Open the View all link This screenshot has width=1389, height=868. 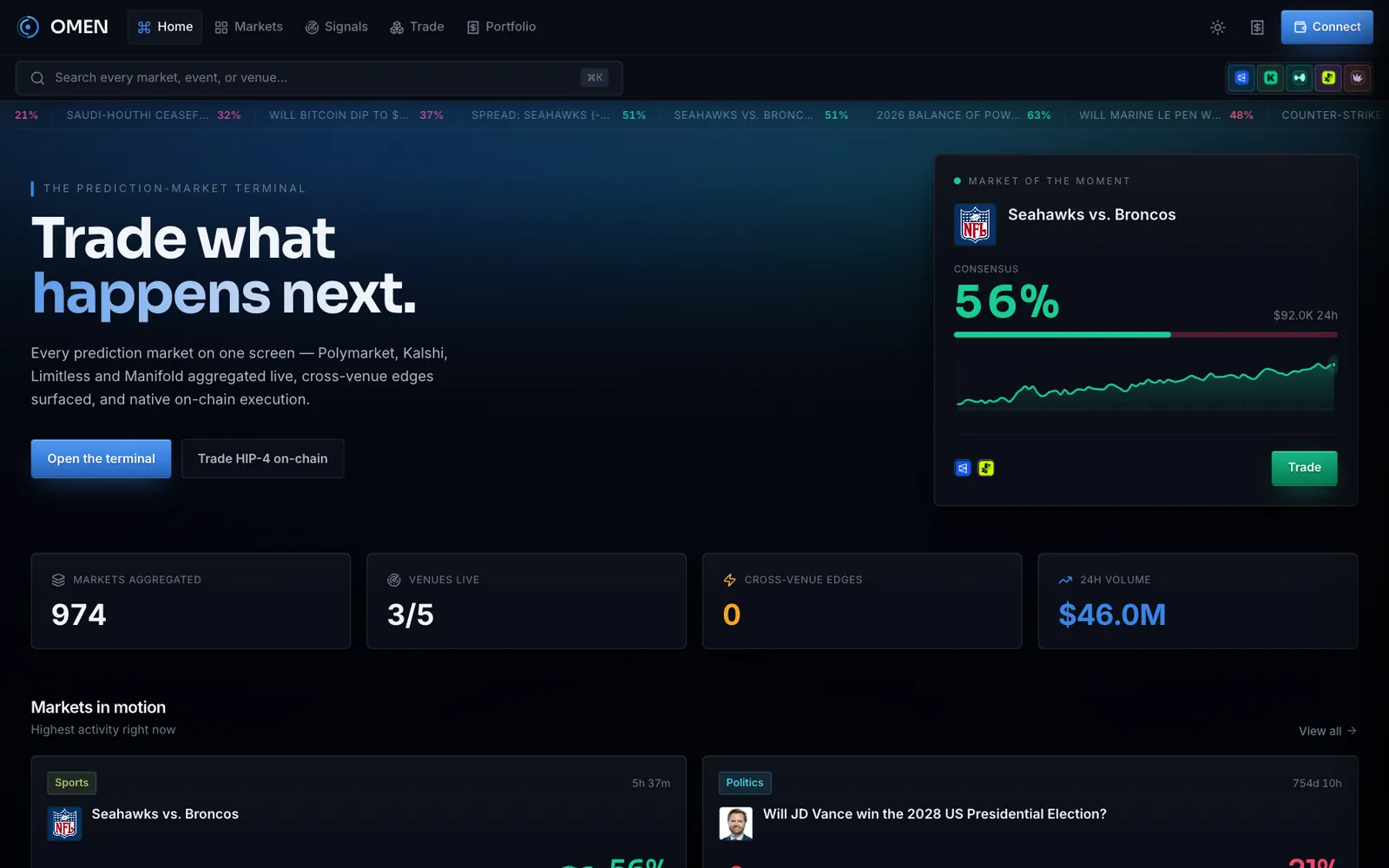coord(1327,731)
